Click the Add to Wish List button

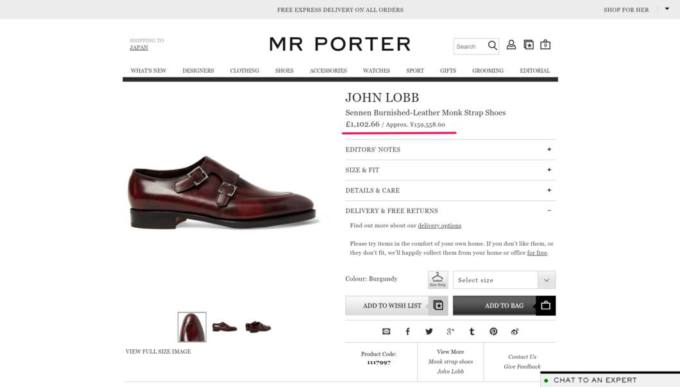point(396,306)
